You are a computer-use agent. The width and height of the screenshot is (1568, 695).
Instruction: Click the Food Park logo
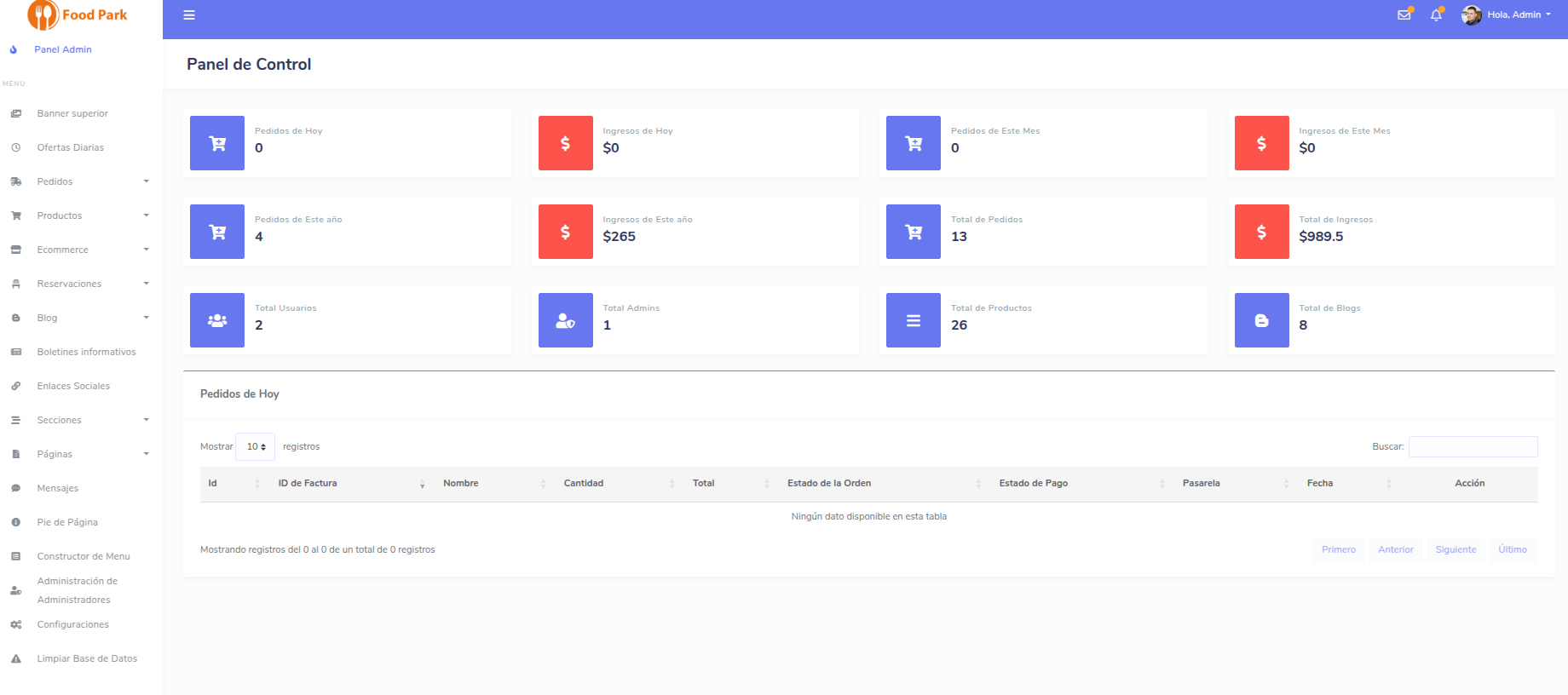[78, 15]
